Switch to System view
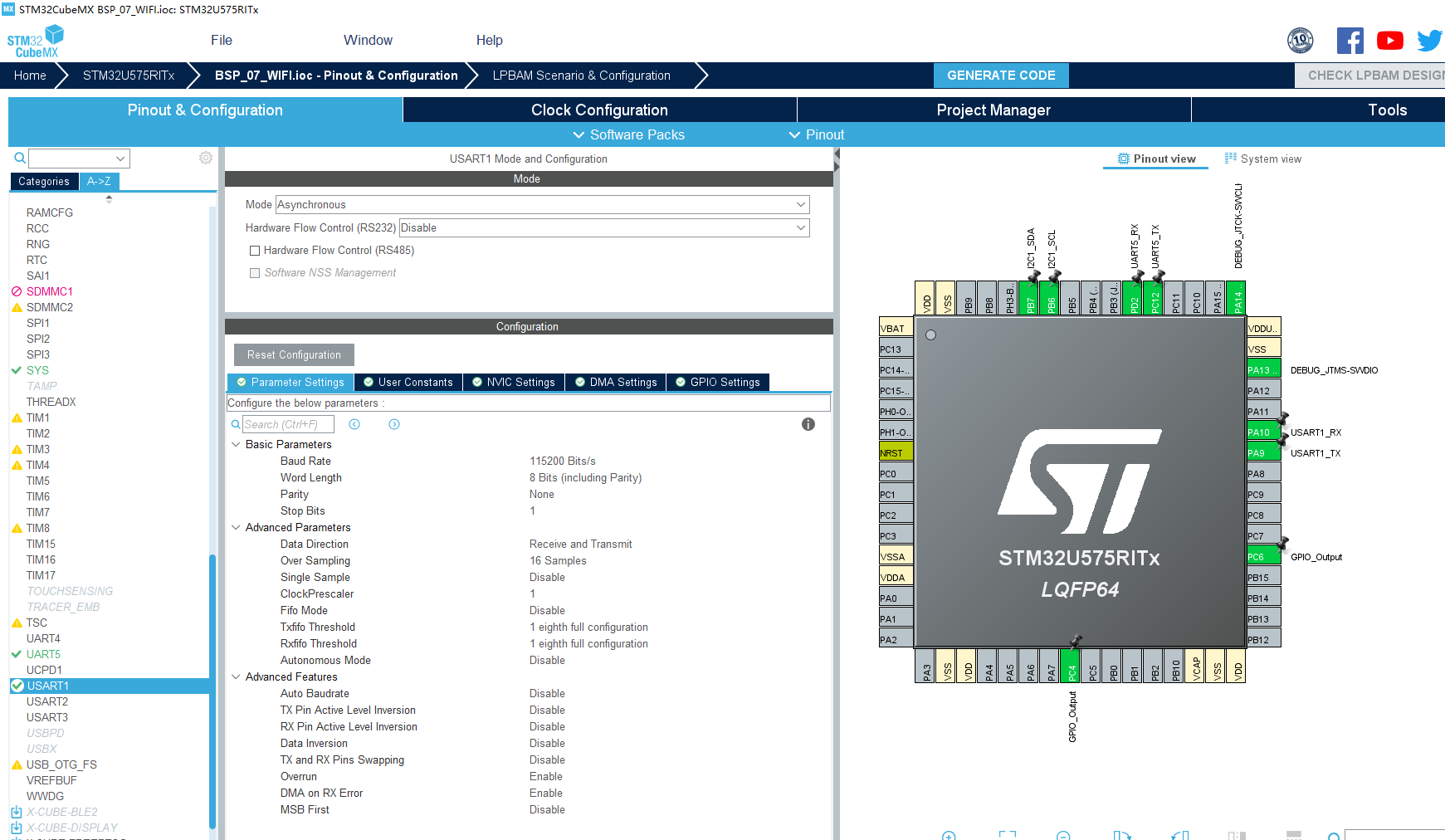Viewport: 1445px width, 840px height. [1263, 159]
